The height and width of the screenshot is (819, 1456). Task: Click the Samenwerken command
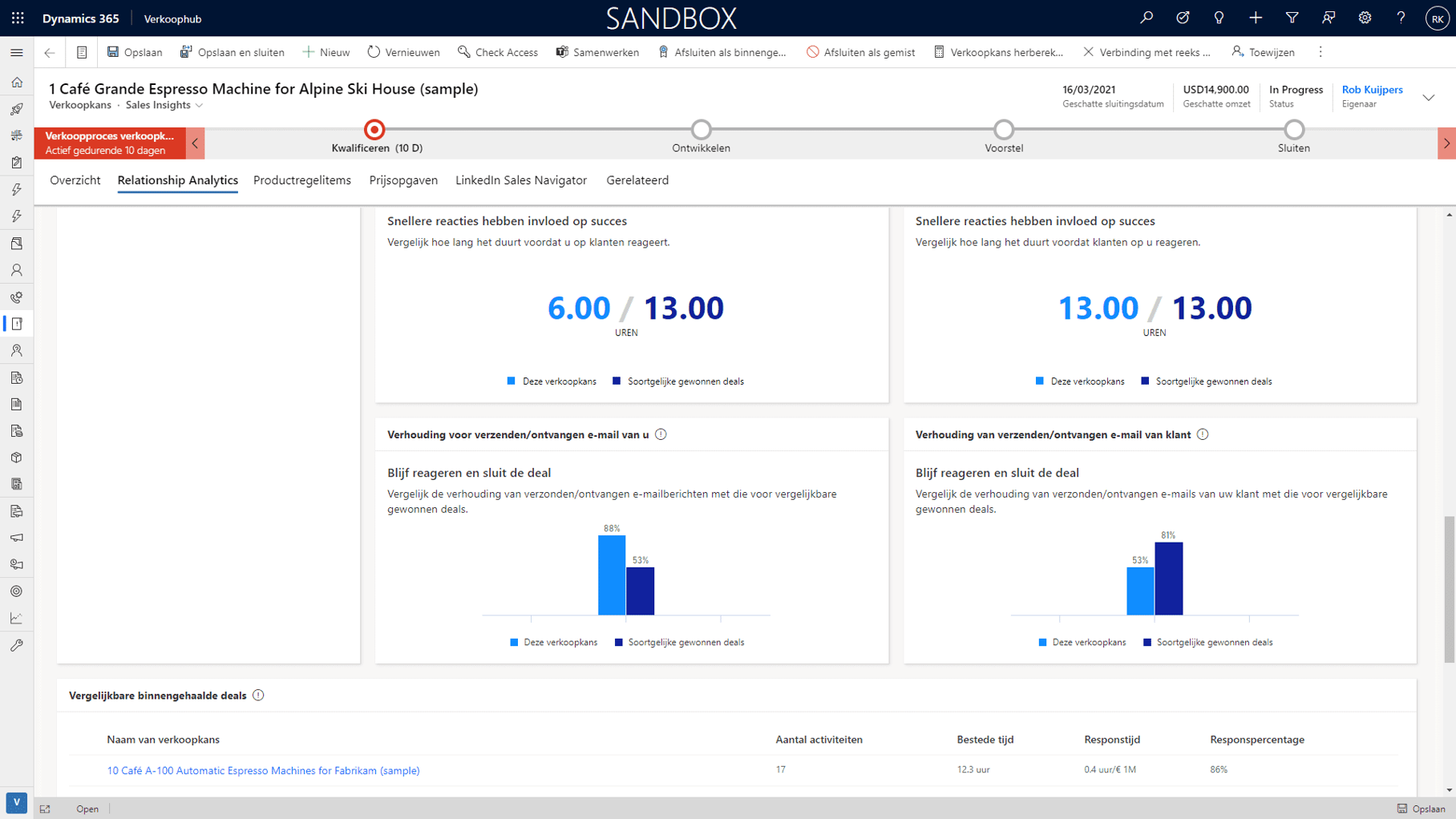pyautogui.click(x=598, y=52)
